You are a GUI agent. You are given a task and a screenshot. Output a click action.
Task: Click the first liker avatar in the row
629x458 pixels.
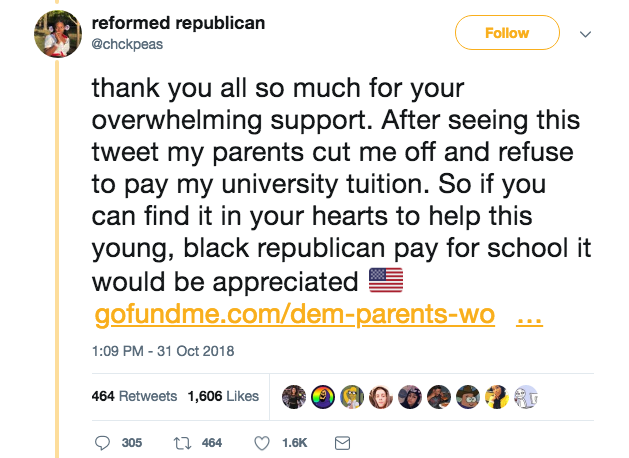(x=295, y=396)
